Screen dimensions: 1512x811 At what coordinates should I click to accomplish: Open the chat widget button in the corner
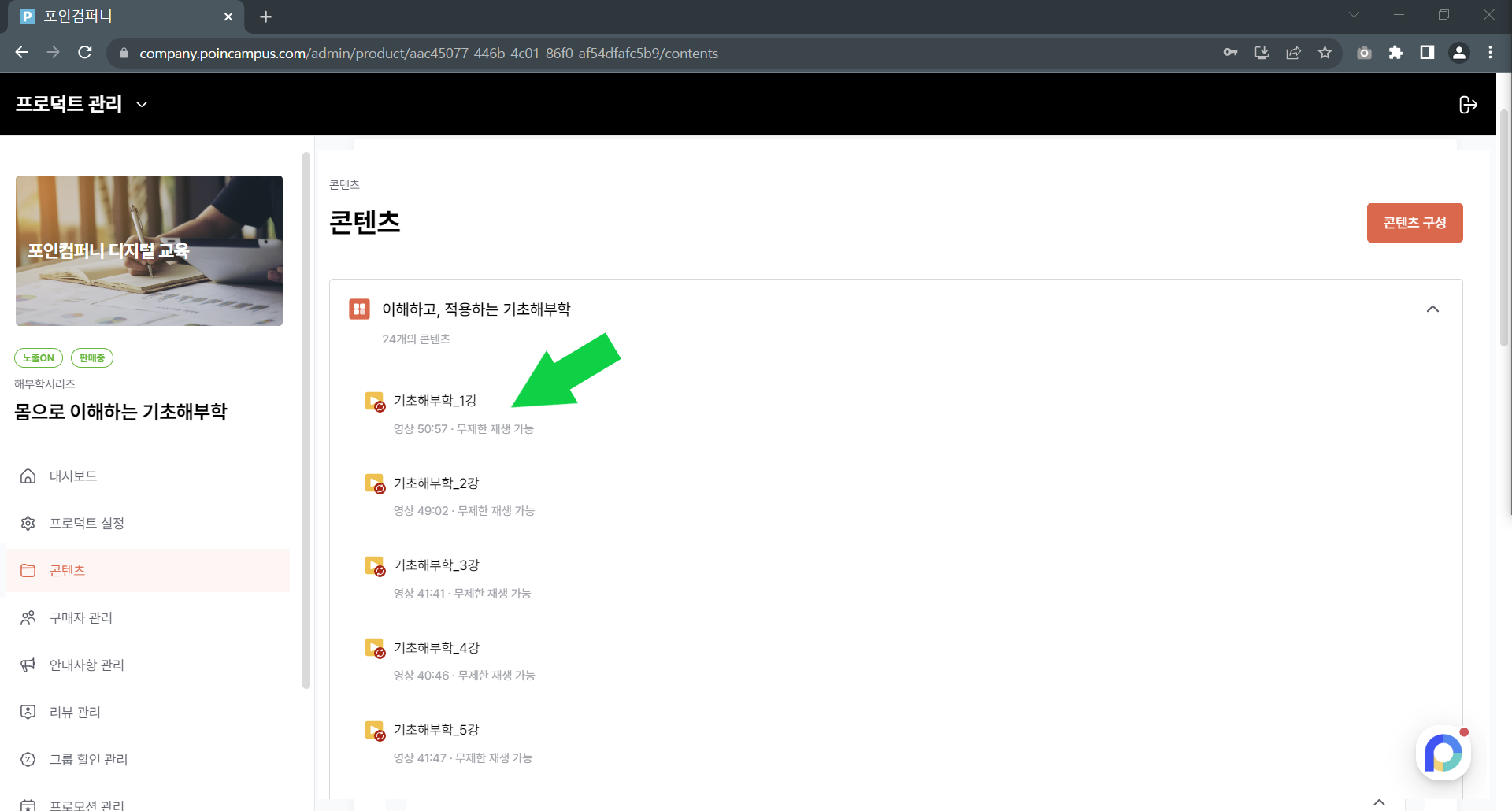tap(1443, 754)
